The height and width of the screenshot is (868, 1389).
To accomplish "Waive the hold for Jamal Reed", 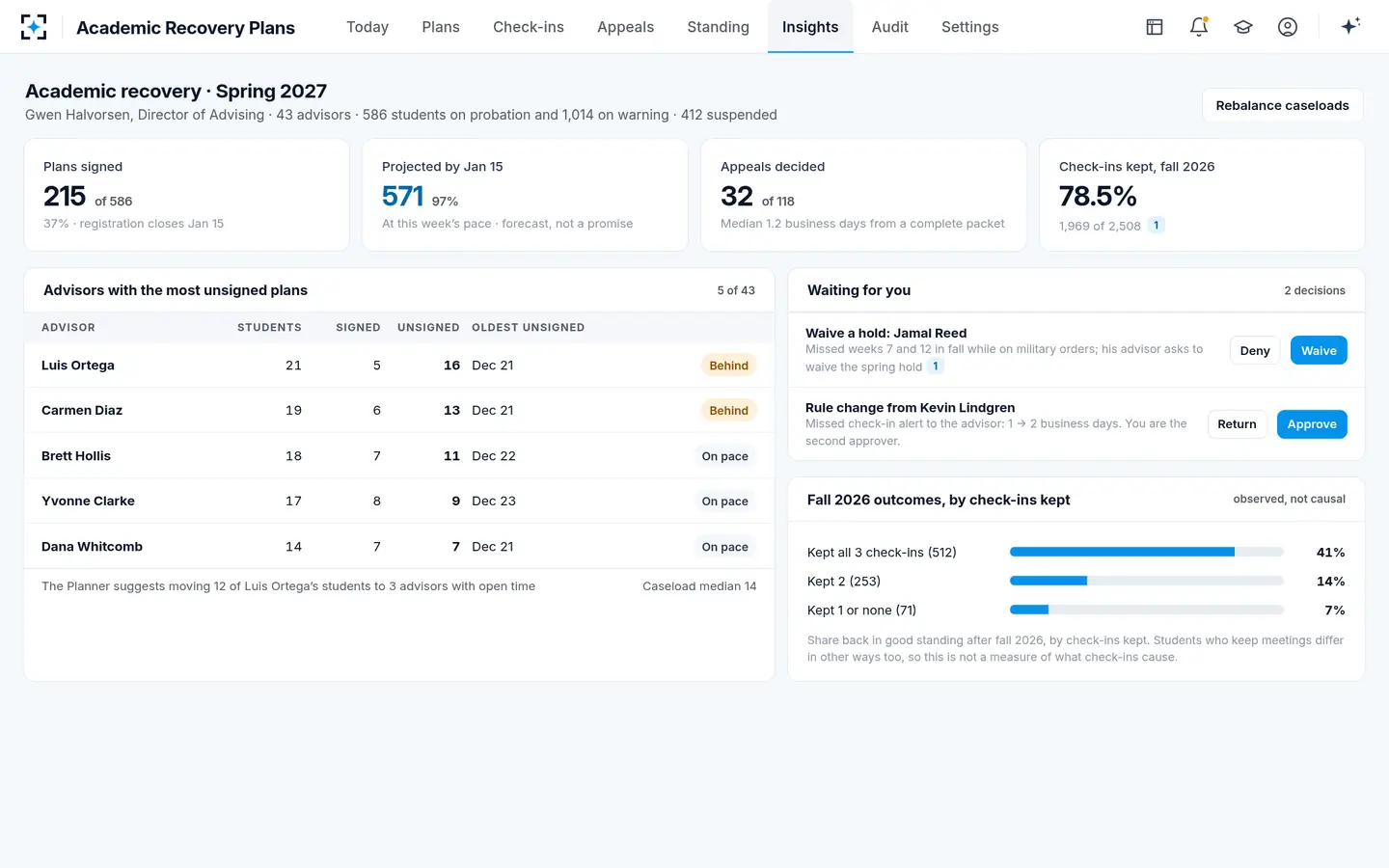I will point(1319,350).
